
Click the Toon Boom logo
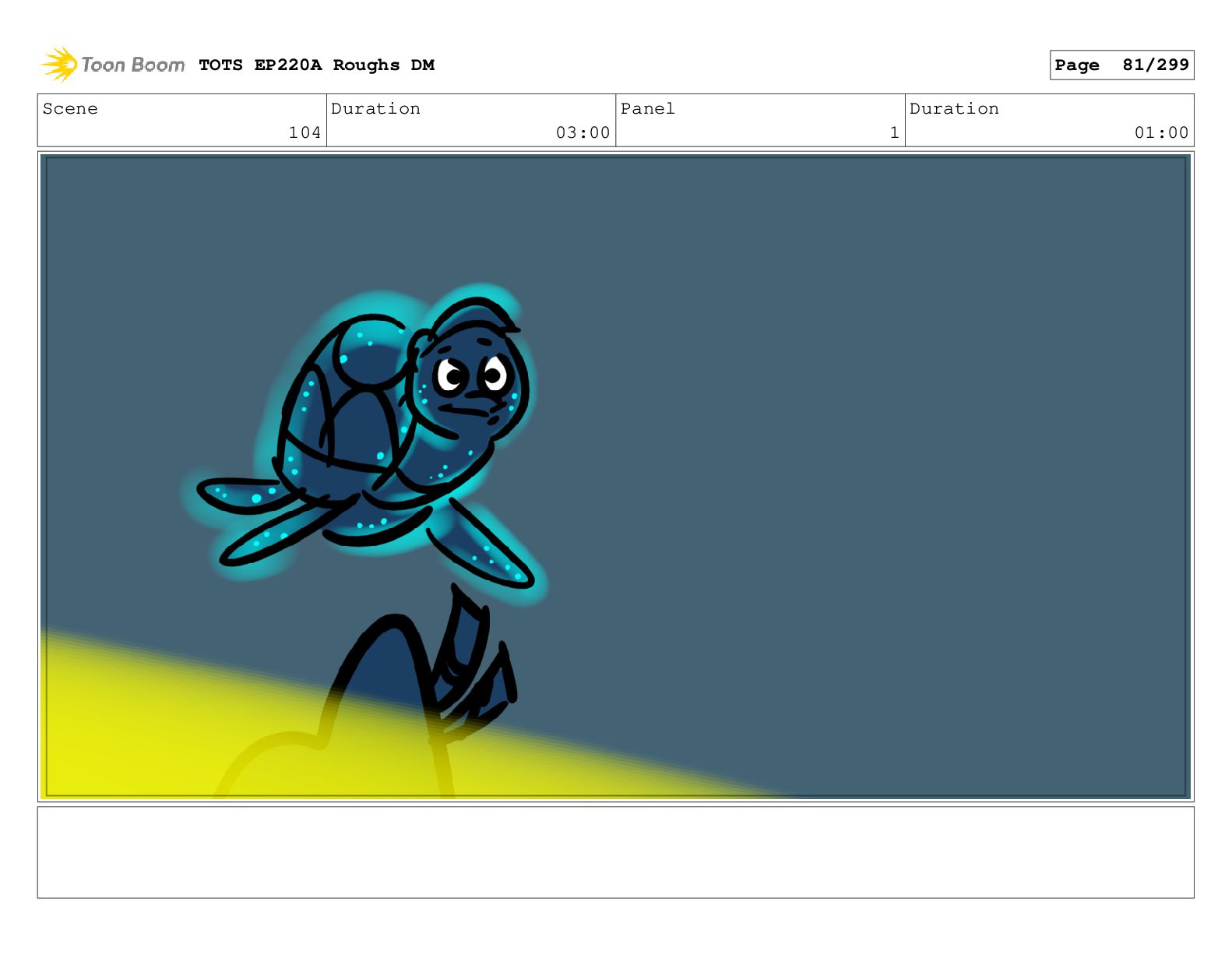click(113, 65)
